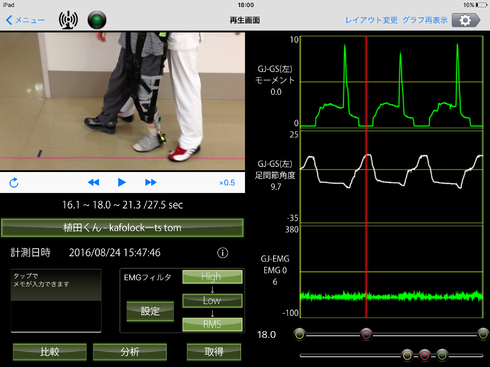Tap the current time value 18.0 beside slider
Screen dimensions: 490x367
pyautogui.click(x=266, y=335)
